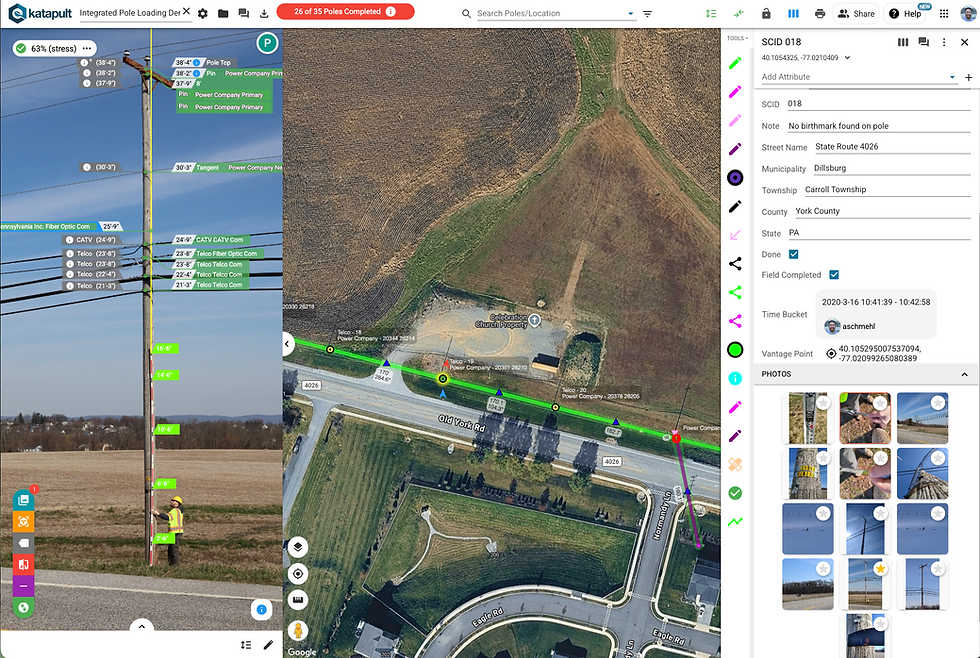Select the green circle node tool
Image resolution: width=980 pixels, height=658 pixels.
pos(735,350)
